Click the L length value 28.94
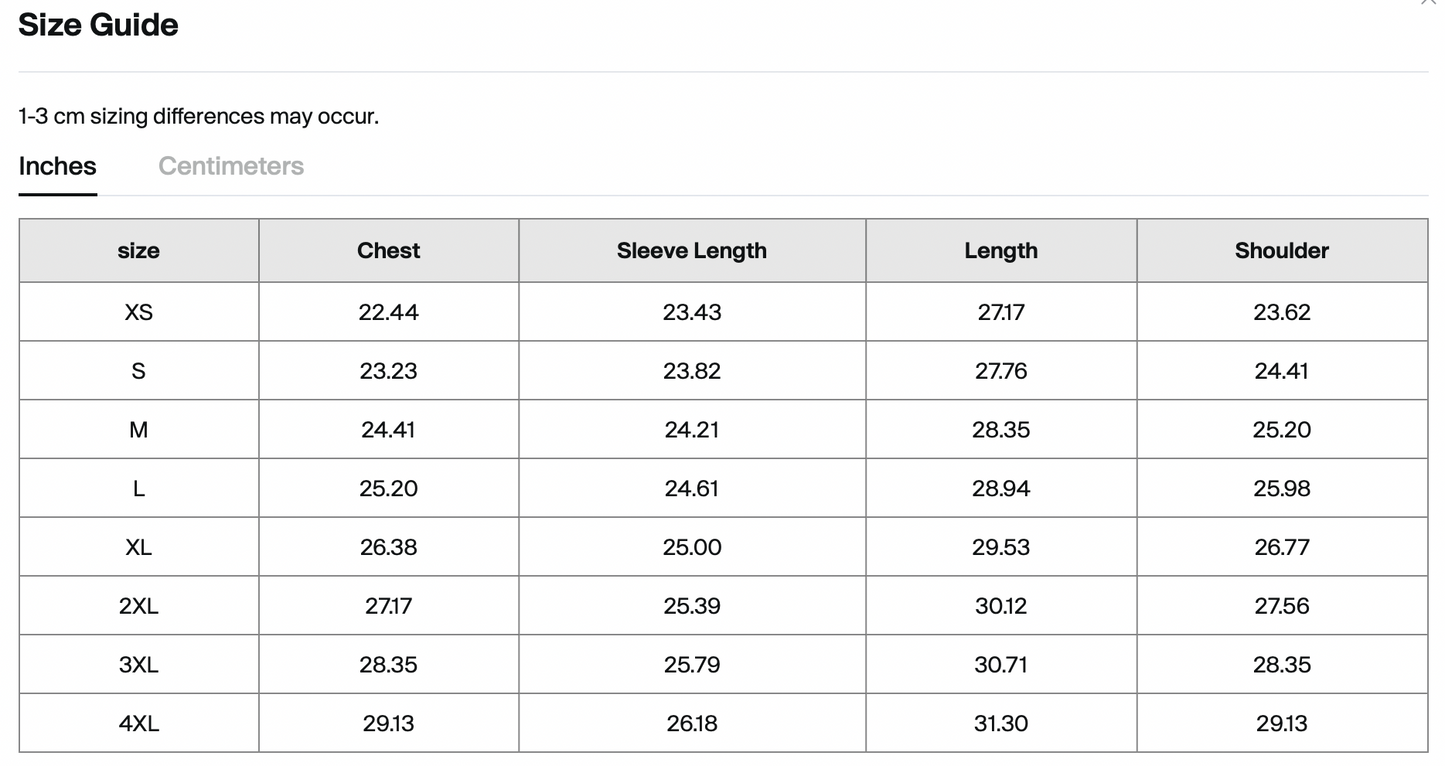The image size is (1445, 766). (1001, 489)
